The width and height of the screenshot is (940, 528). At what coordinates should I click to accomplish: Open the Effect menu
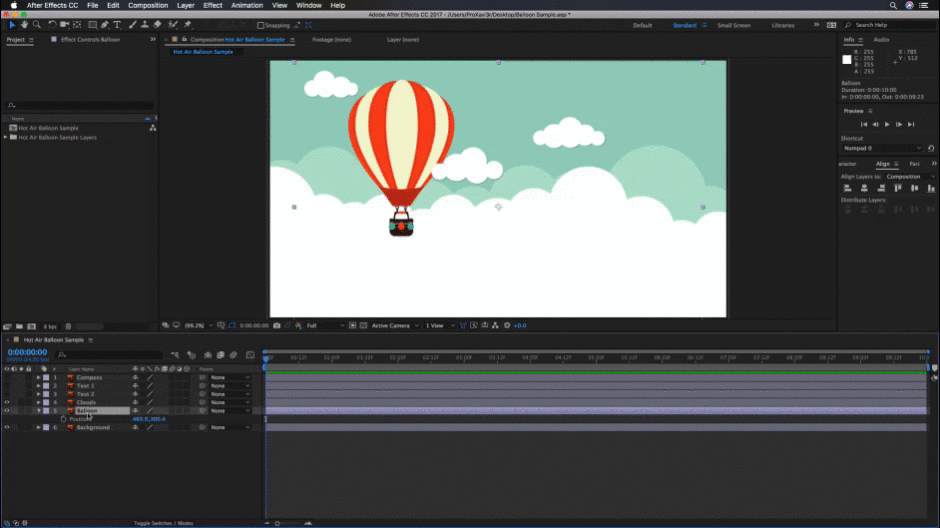point(212,5)
